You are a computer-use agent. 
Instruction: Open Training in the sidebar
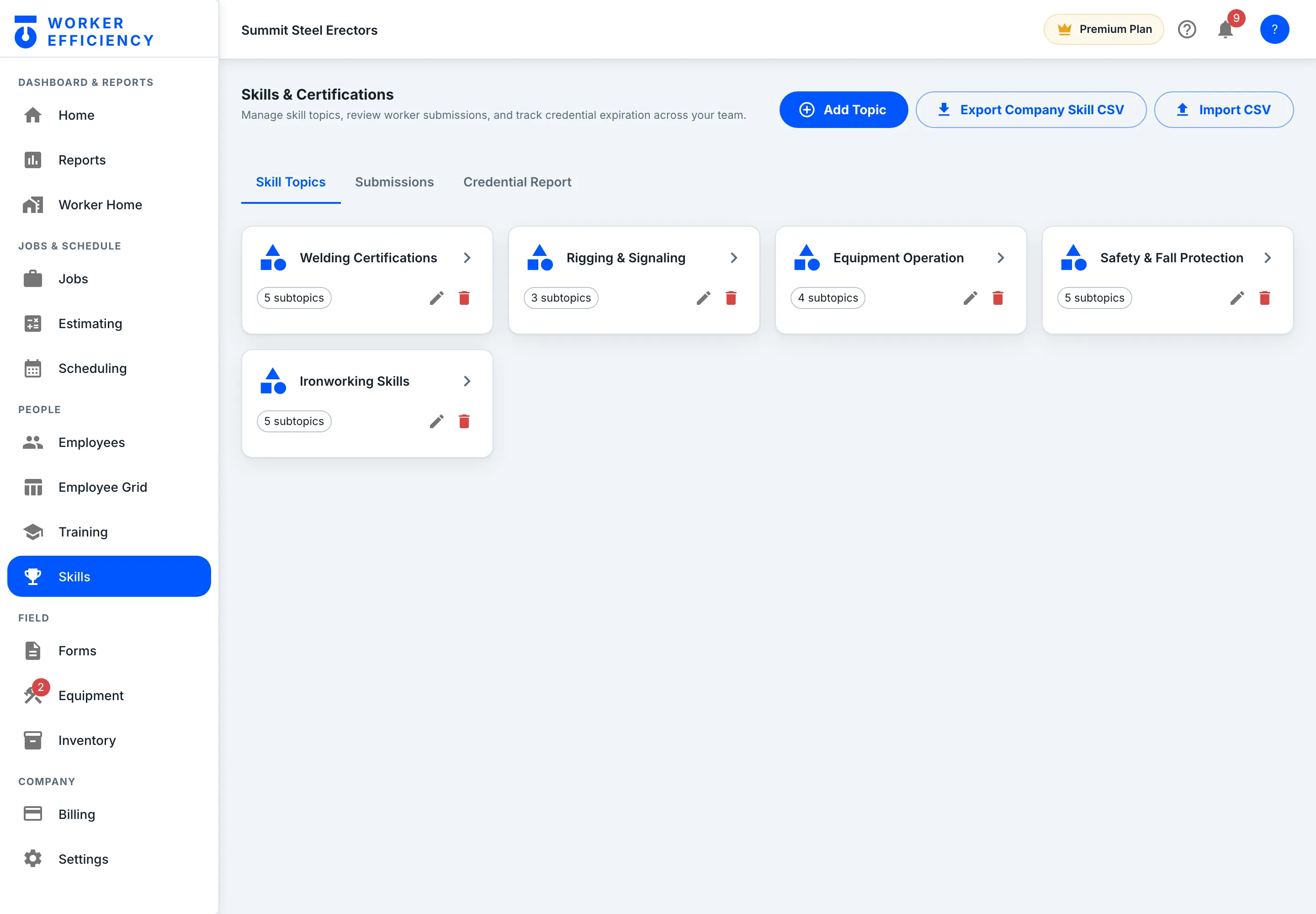pyautogui.click(x=109, y=531)
